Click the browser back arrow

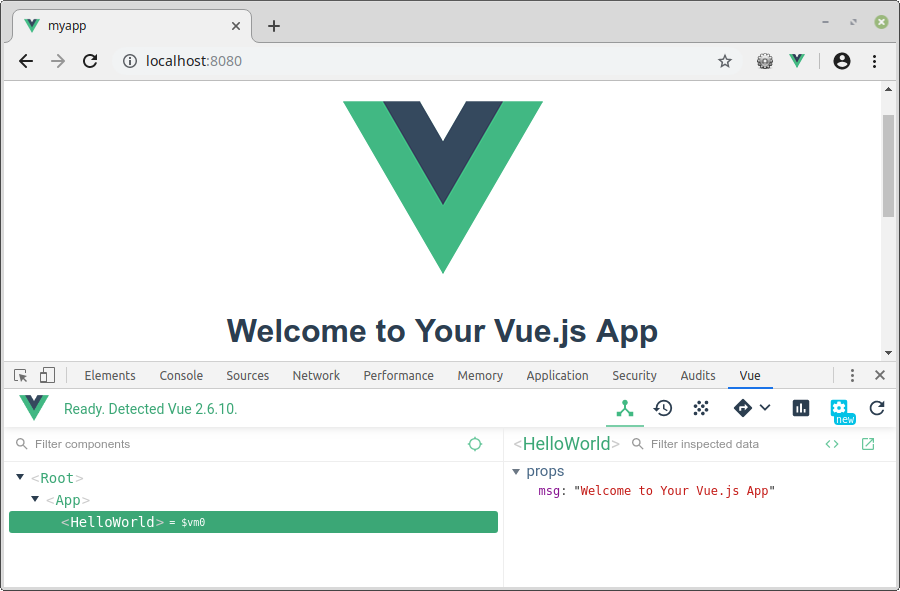[x=26, y=61]
